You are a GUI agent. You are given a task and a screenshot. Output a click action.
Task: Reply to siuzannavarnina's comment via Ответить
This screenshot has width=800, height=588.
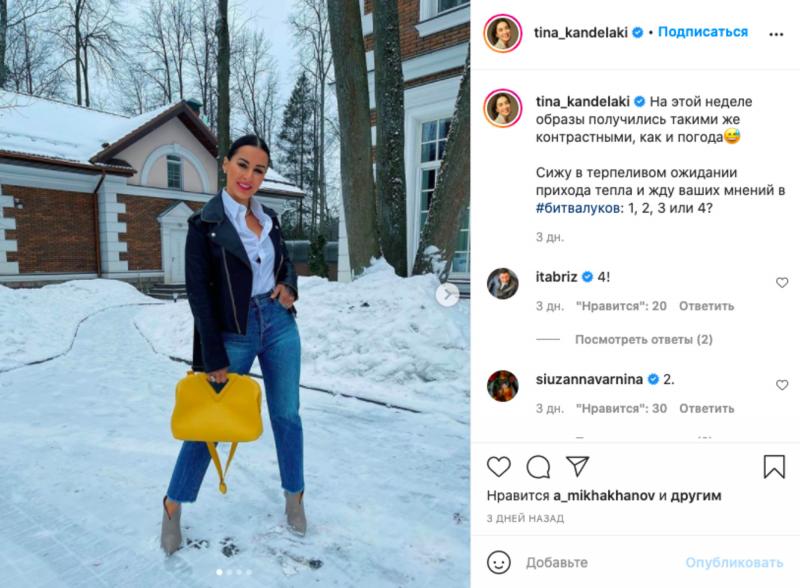point(706,408)
